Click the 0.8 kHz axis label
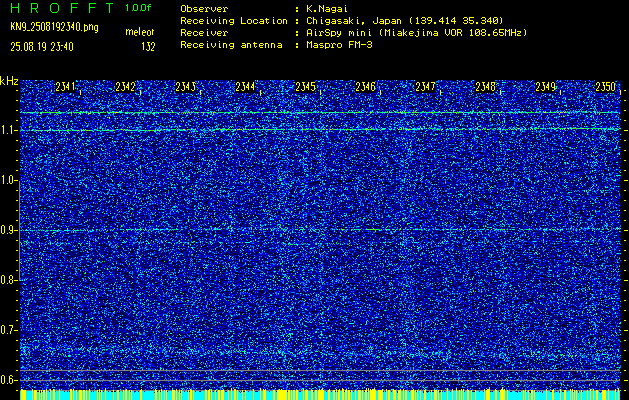Viewport: 629px width, 400px height. tap(8, 280)
